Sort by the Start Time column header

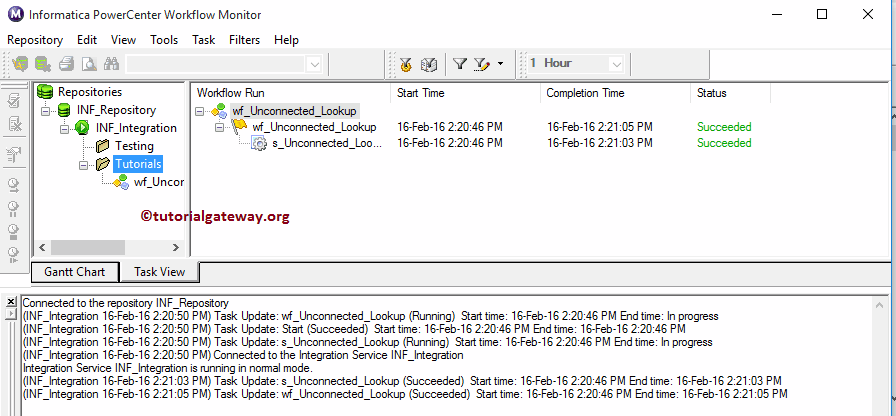pos(465,93)
